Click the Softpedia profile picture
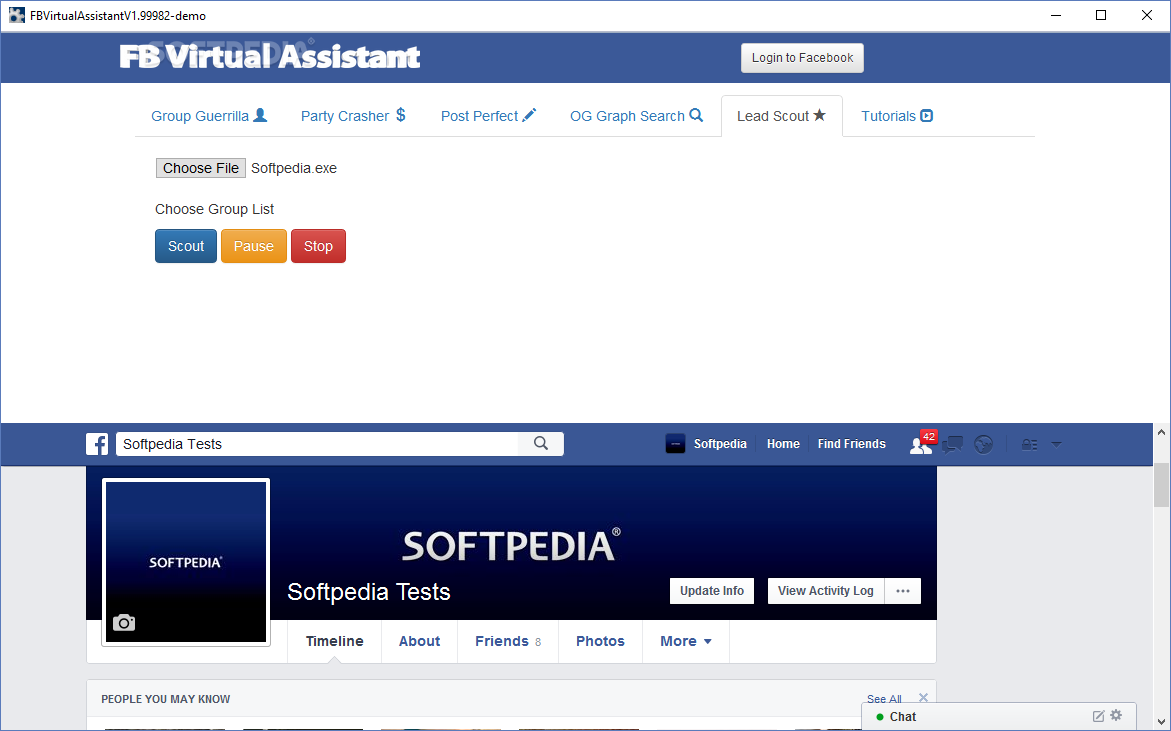Image resolution: width=1171 pixels, height=731 pixels. pos(186,562)
